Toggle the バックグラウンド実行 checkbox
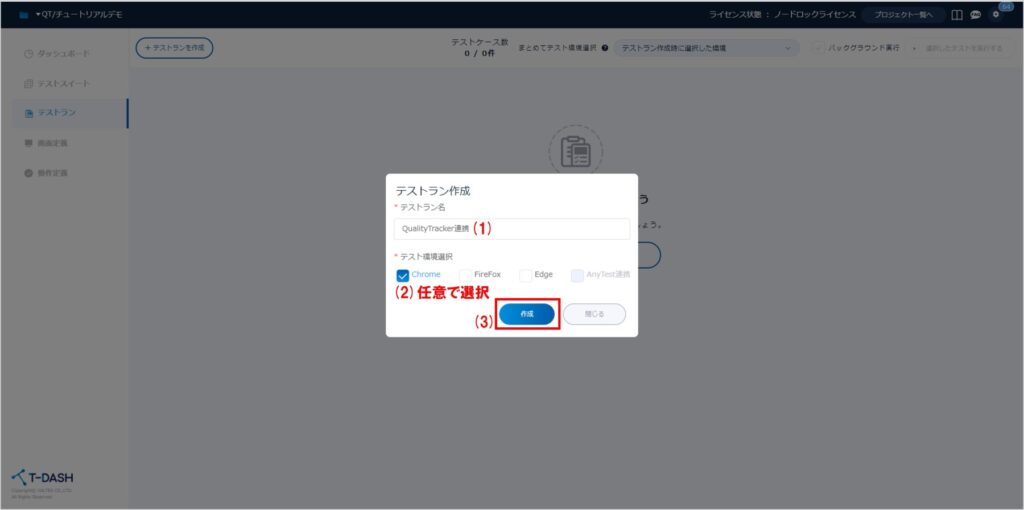This screenshot has height=510, width=1024. coord(818,48)
